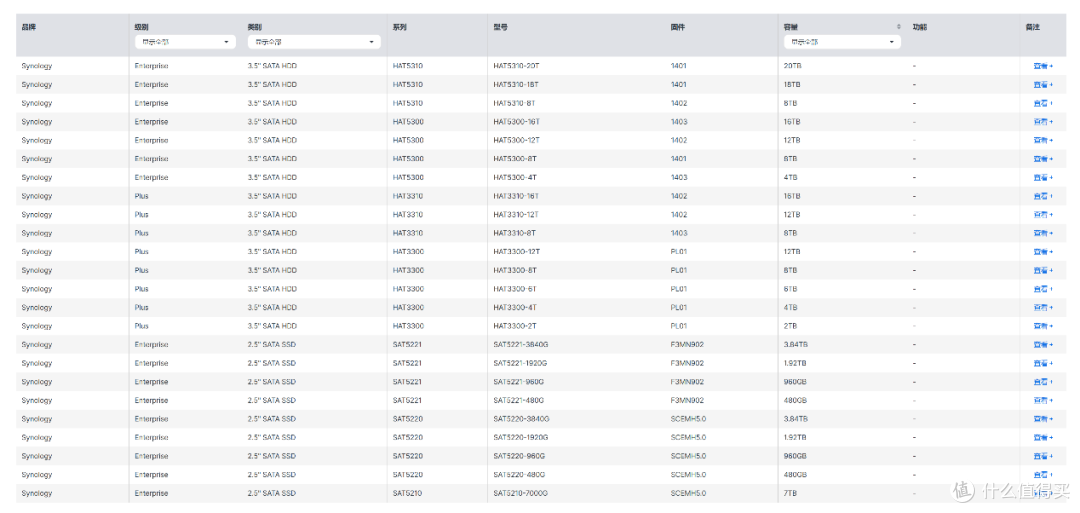Click 查看+ link for SAT5221-480G
Image resolution: width=1080 pixels, height=513 pixels.
pyautogui.click(x=1043, y=401)
